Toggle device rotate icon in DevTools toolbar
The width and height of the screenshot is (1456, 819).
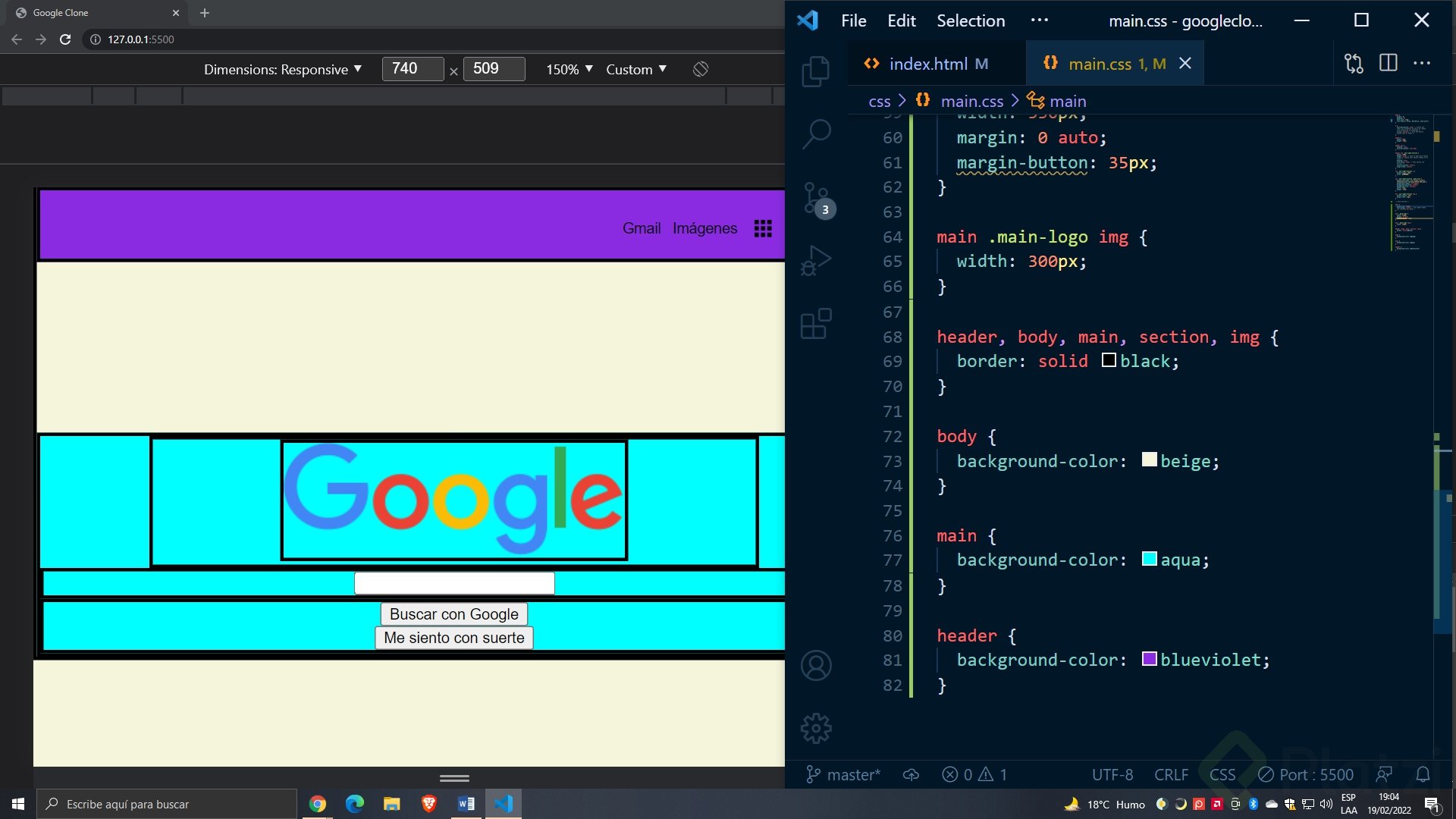701,69
